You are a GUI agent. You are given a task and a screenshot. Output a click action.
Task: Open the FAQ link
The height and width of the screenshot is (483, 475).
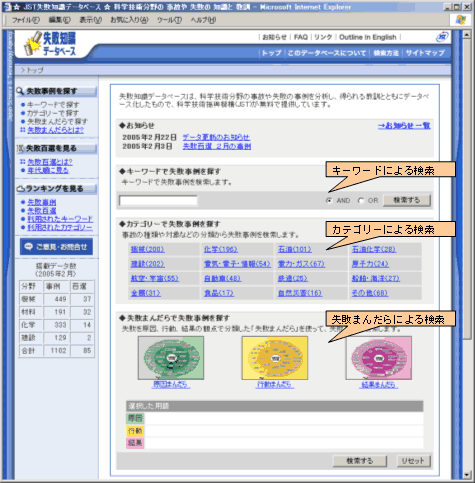pyautogui.click(x=301, y=37)
